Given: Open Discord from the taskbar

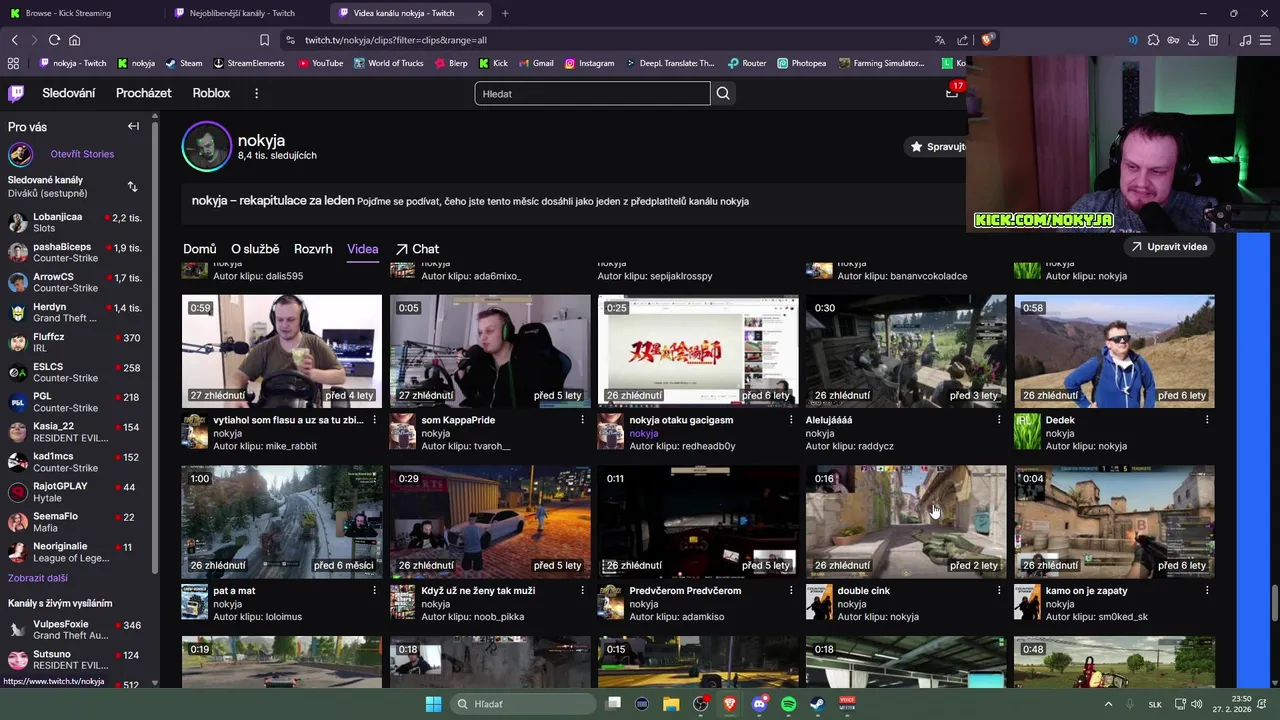Looking at the screenshot, I should point(759,704).
